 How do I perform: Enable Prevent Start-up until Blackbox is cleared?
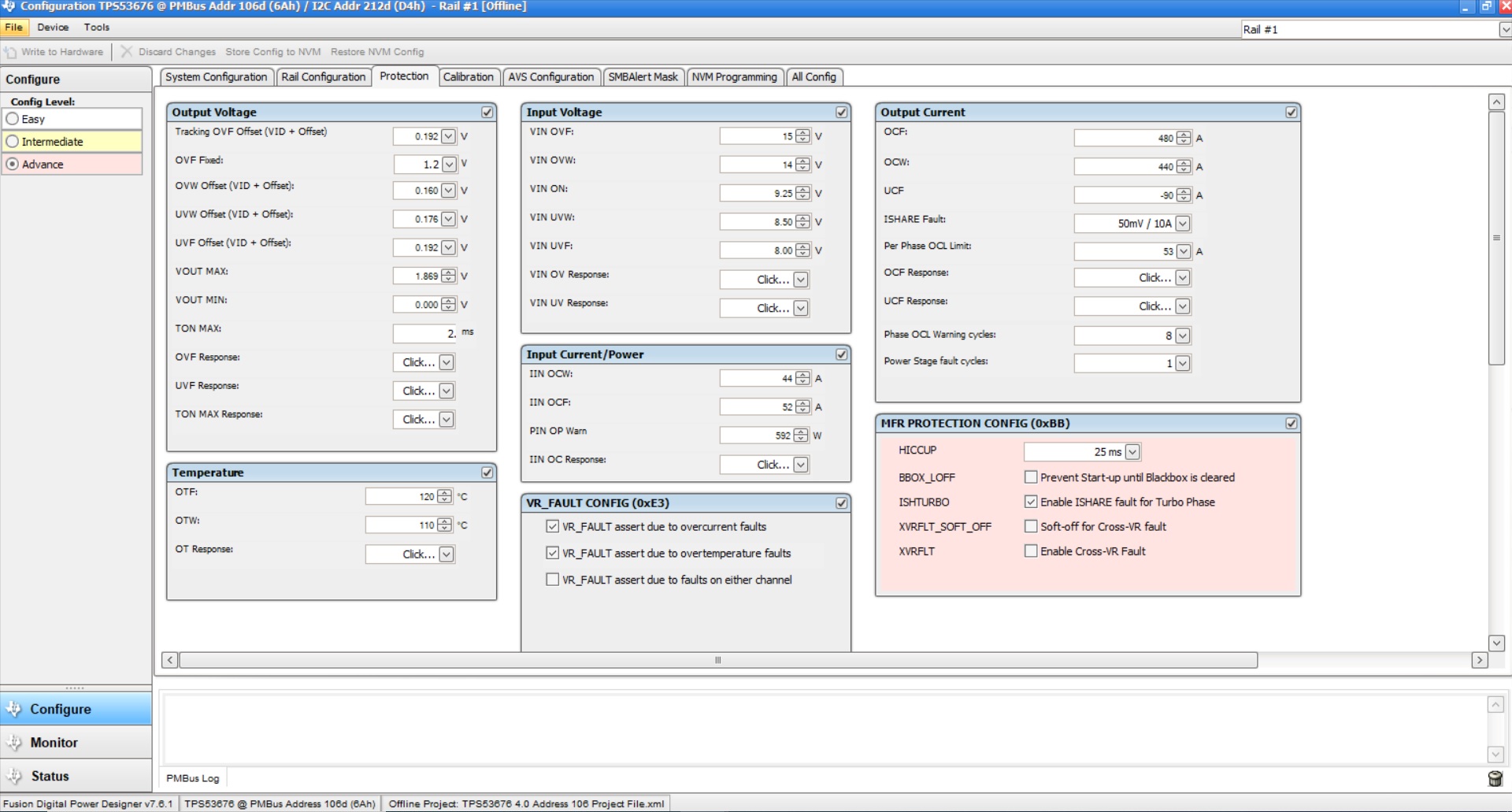[1030, 477]
